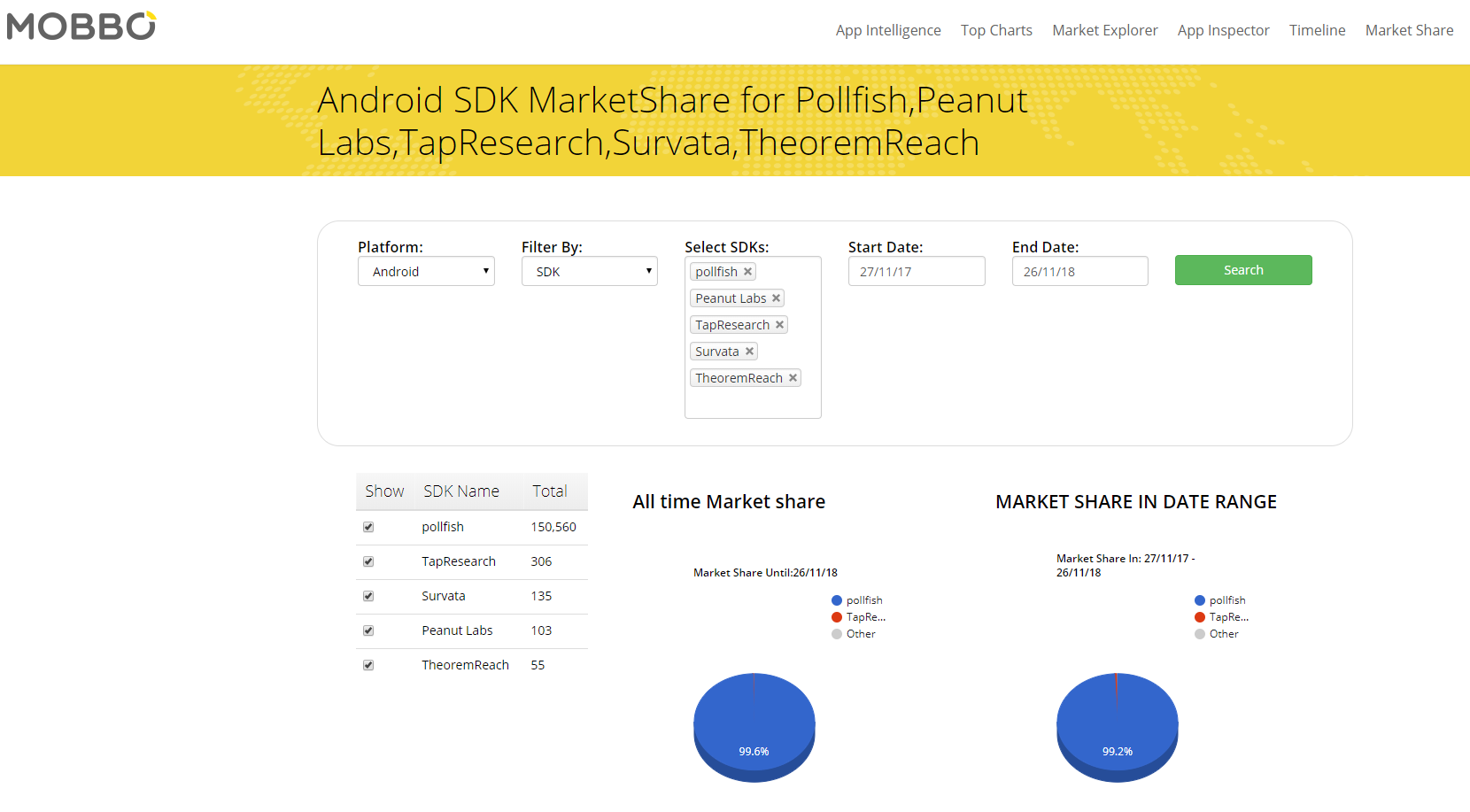Click the 306 total value

click(541, 561)
